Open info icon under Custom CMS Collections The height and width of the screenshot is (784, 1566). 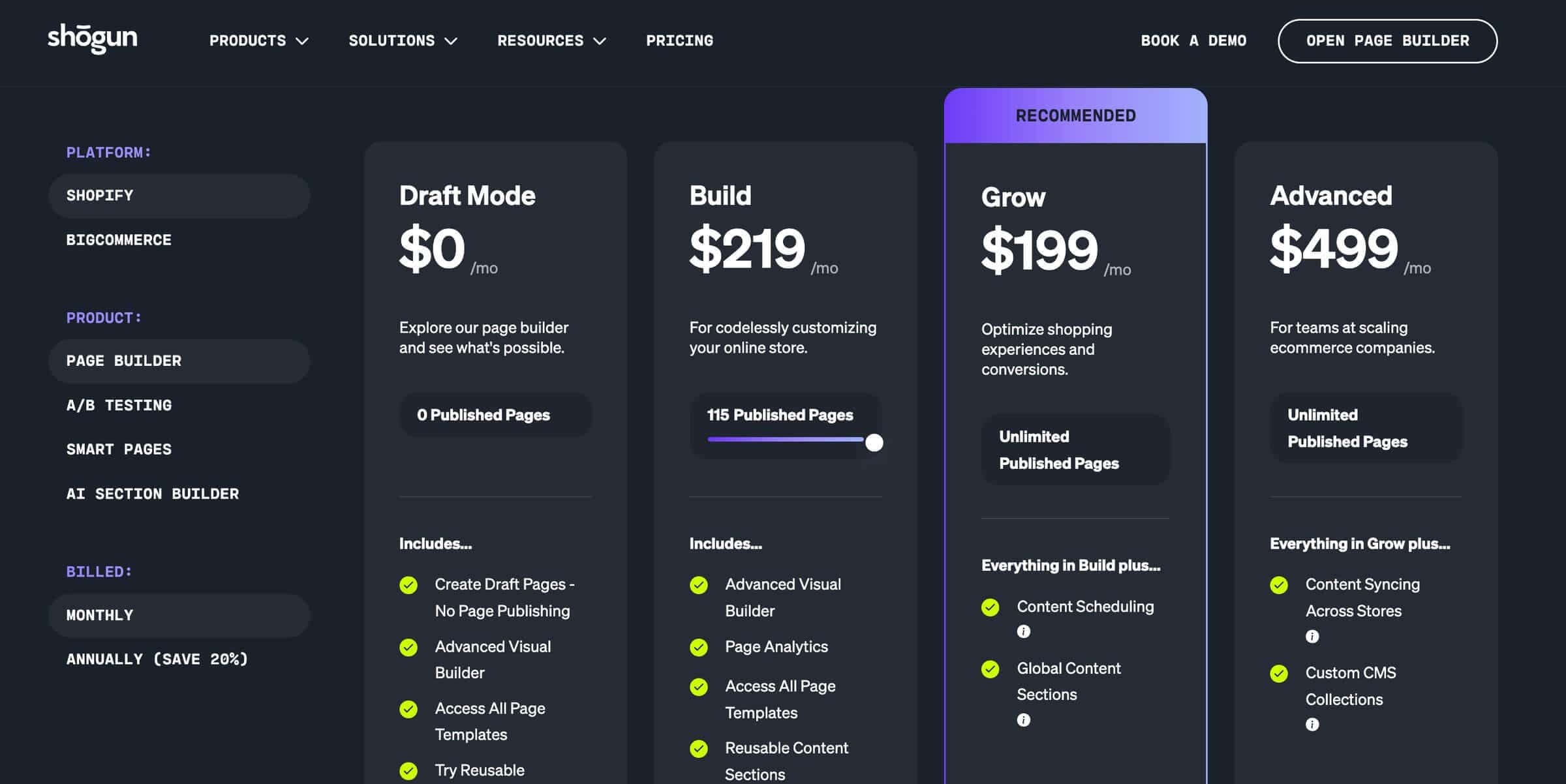point(1312,725)
